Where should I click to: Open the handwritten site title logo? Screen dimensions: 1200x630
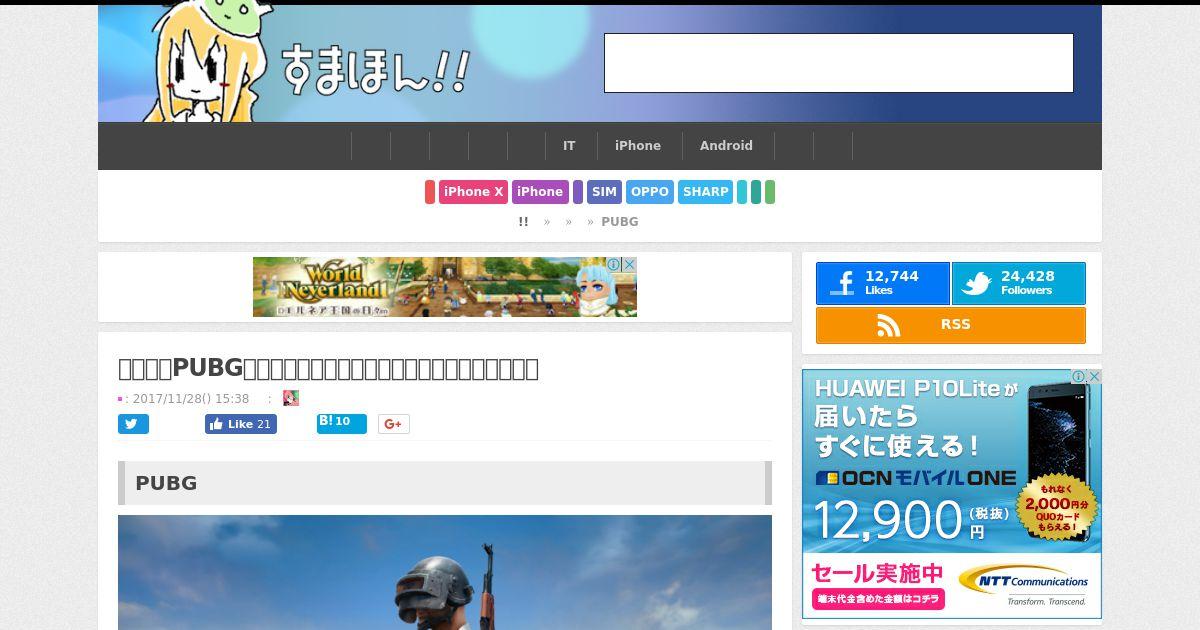(x=374, y=69)
